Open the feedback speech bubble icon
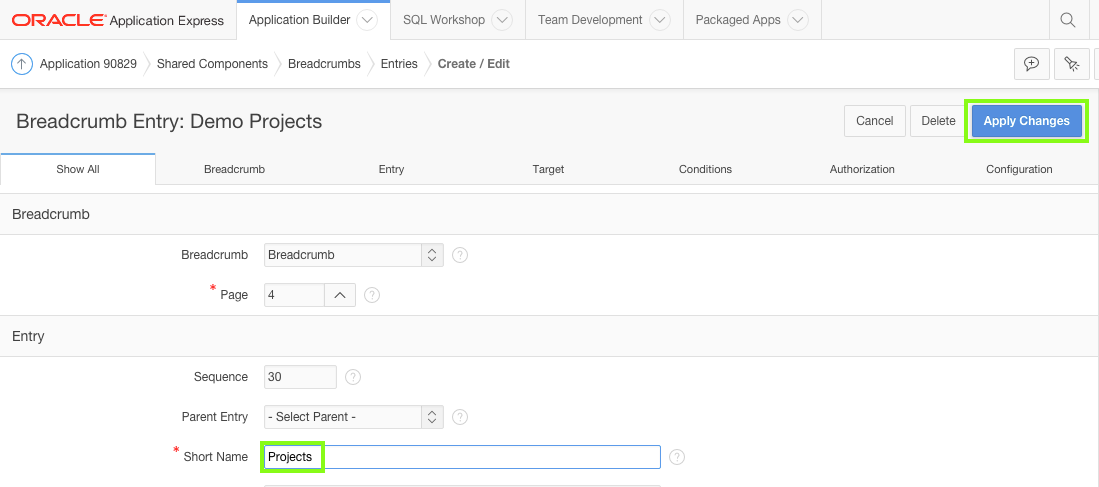The image size is (1099, 487). click(x=1031, y=64)
